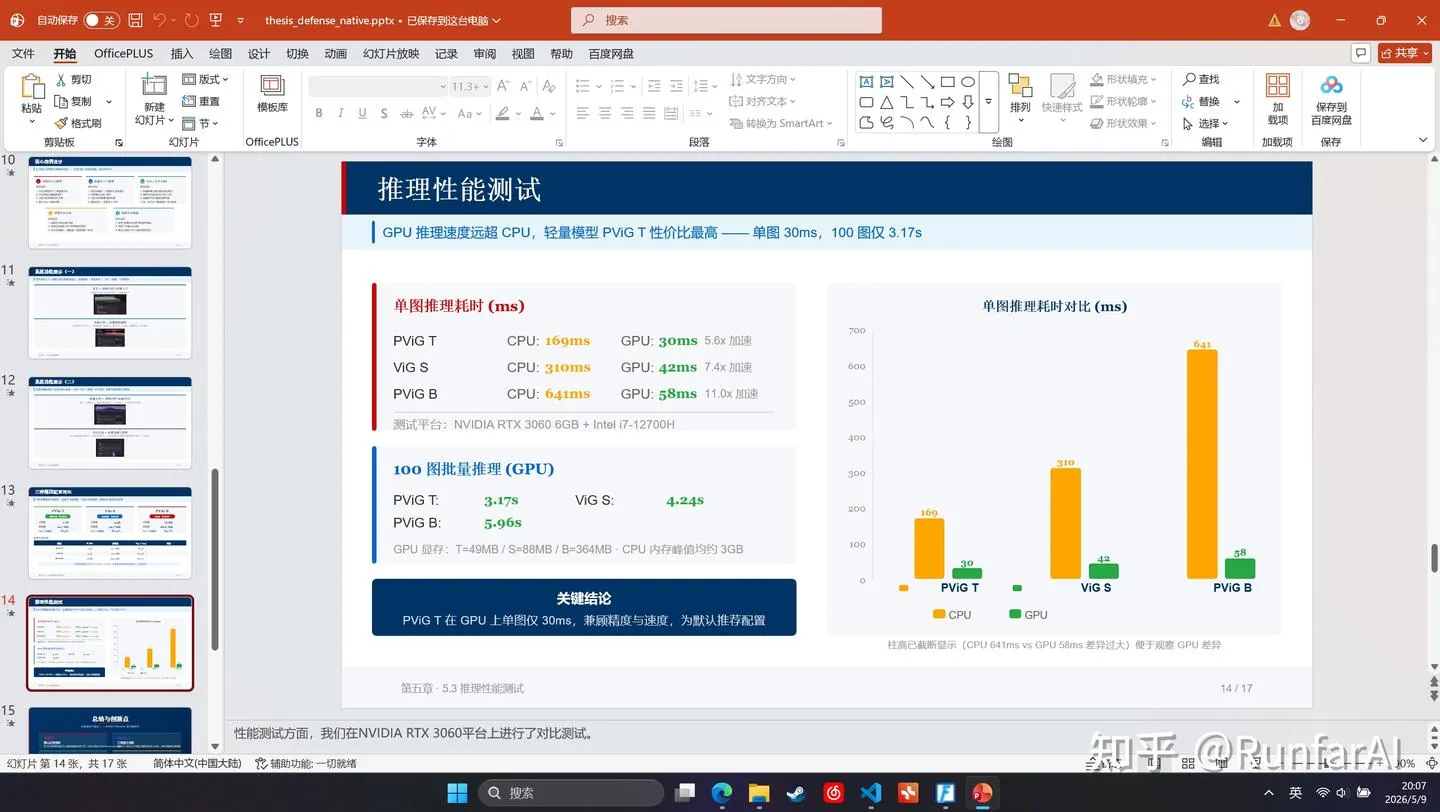Select slide 11 thumbnail
This screenshot has height=812, width=1440.
[x=110, y=312]
